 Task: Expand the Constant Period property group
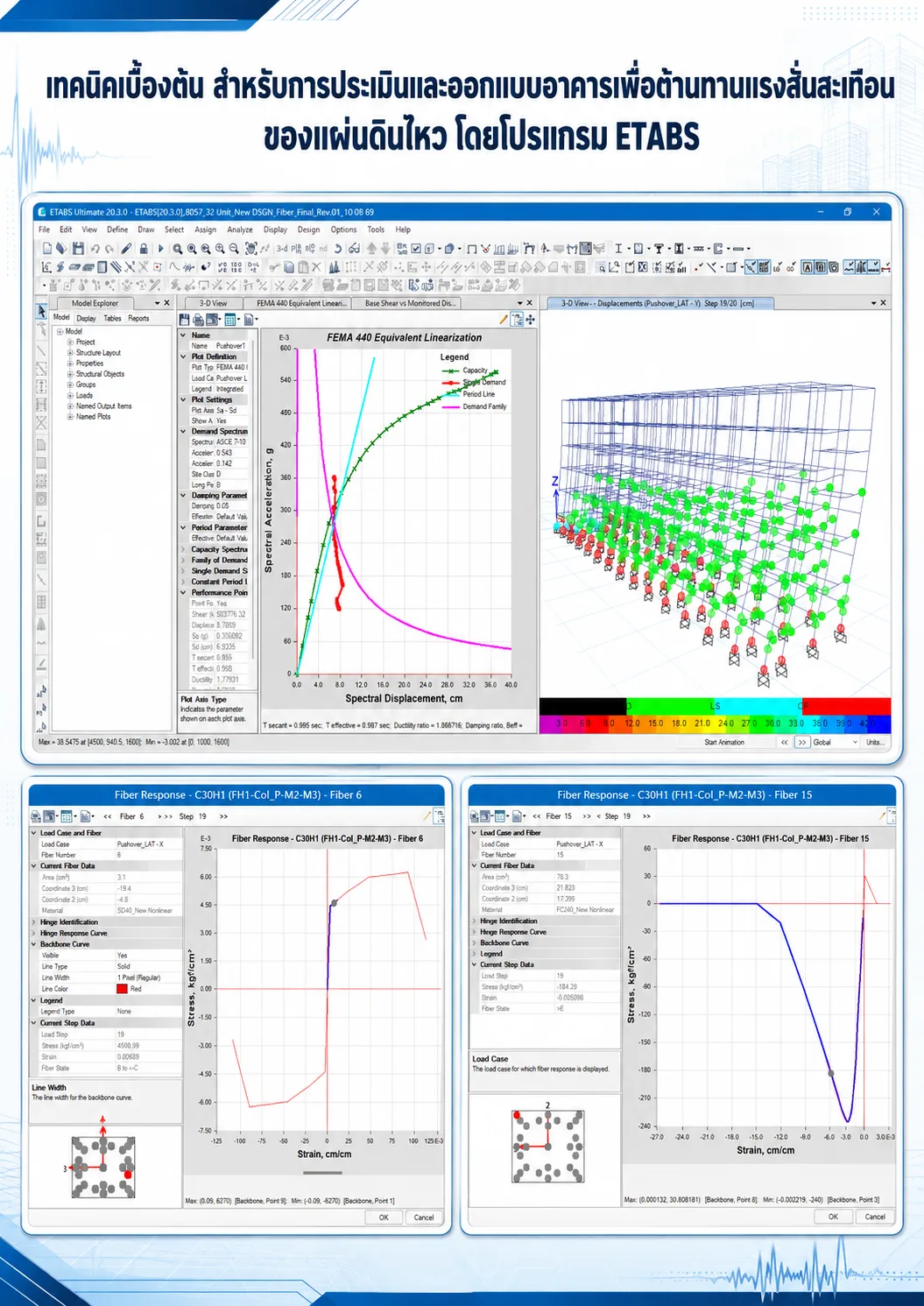[x=183, y=582]
